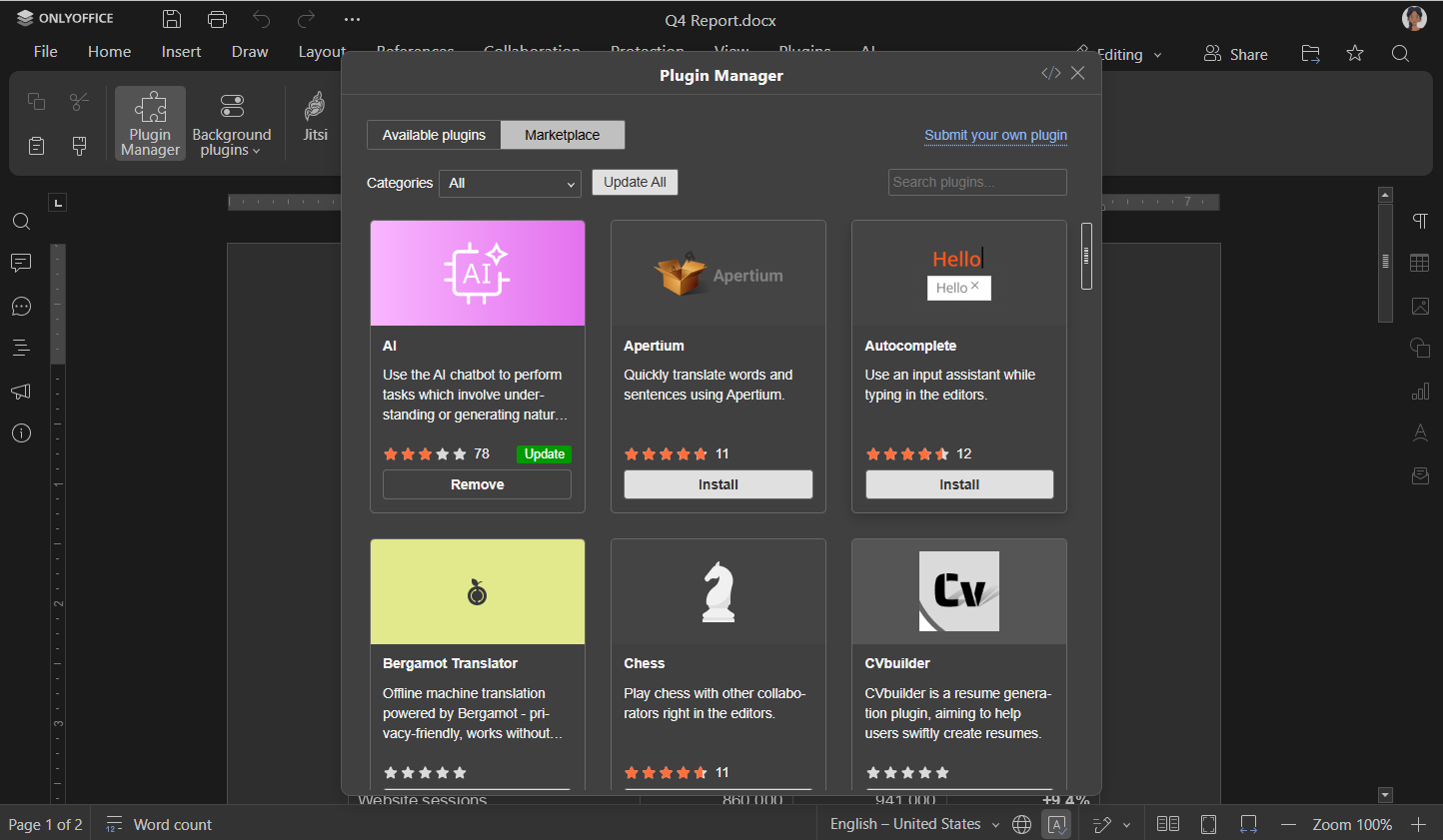Open the Collaboration menu

click(x=532, y=50)
